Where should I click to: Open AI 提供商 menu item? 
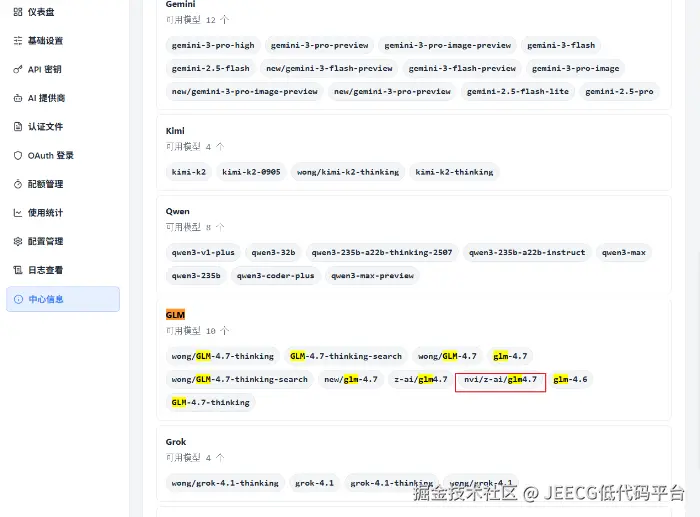coord(63,98)
